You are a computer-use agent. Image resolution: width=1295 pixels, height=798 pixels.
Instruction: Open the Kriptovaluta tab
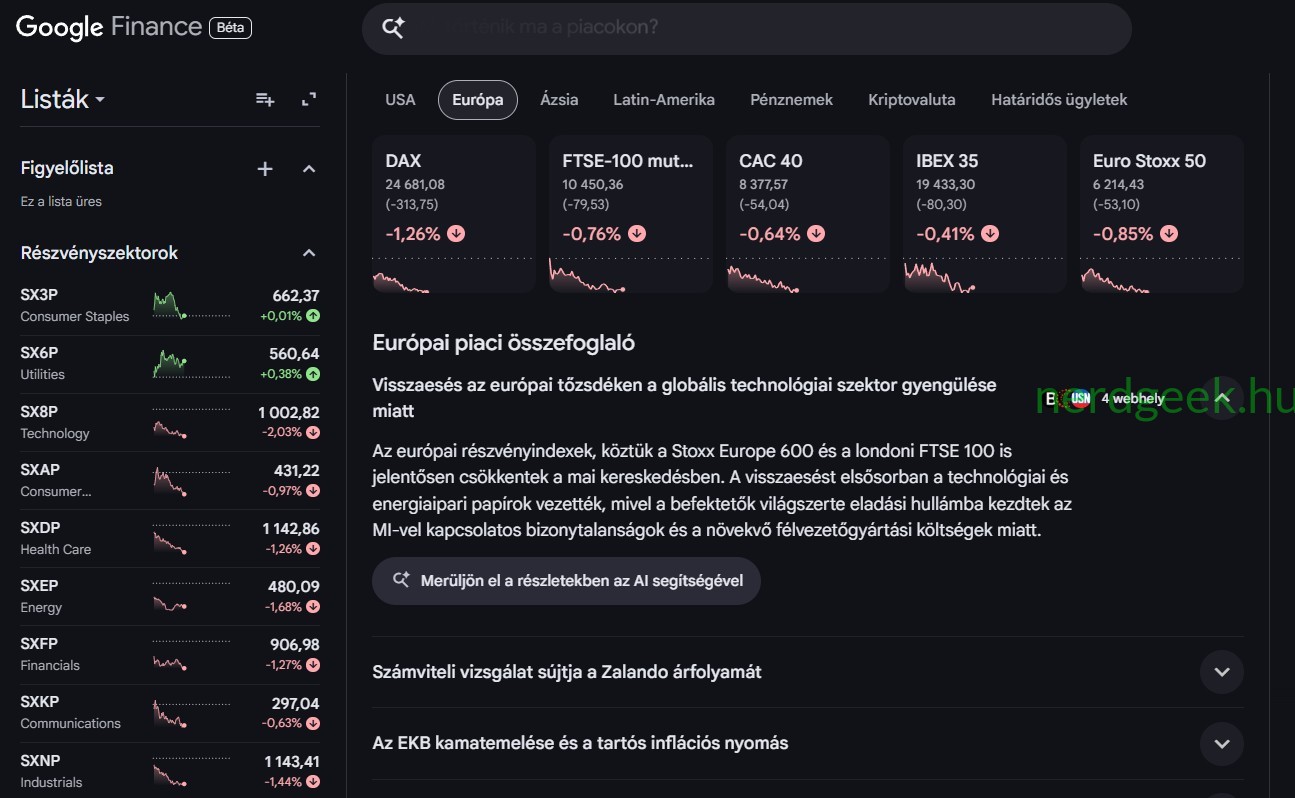(x=912, y=100)
